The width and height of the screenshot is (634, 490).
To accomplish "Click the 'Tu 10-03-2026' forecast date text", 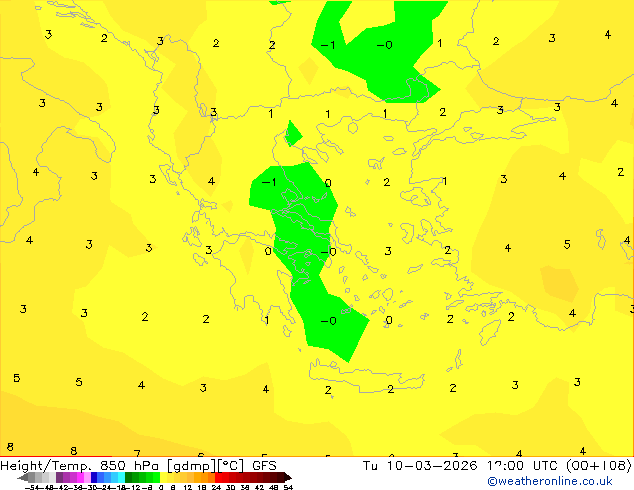I will pyautogui.click(x=420, y=465).
